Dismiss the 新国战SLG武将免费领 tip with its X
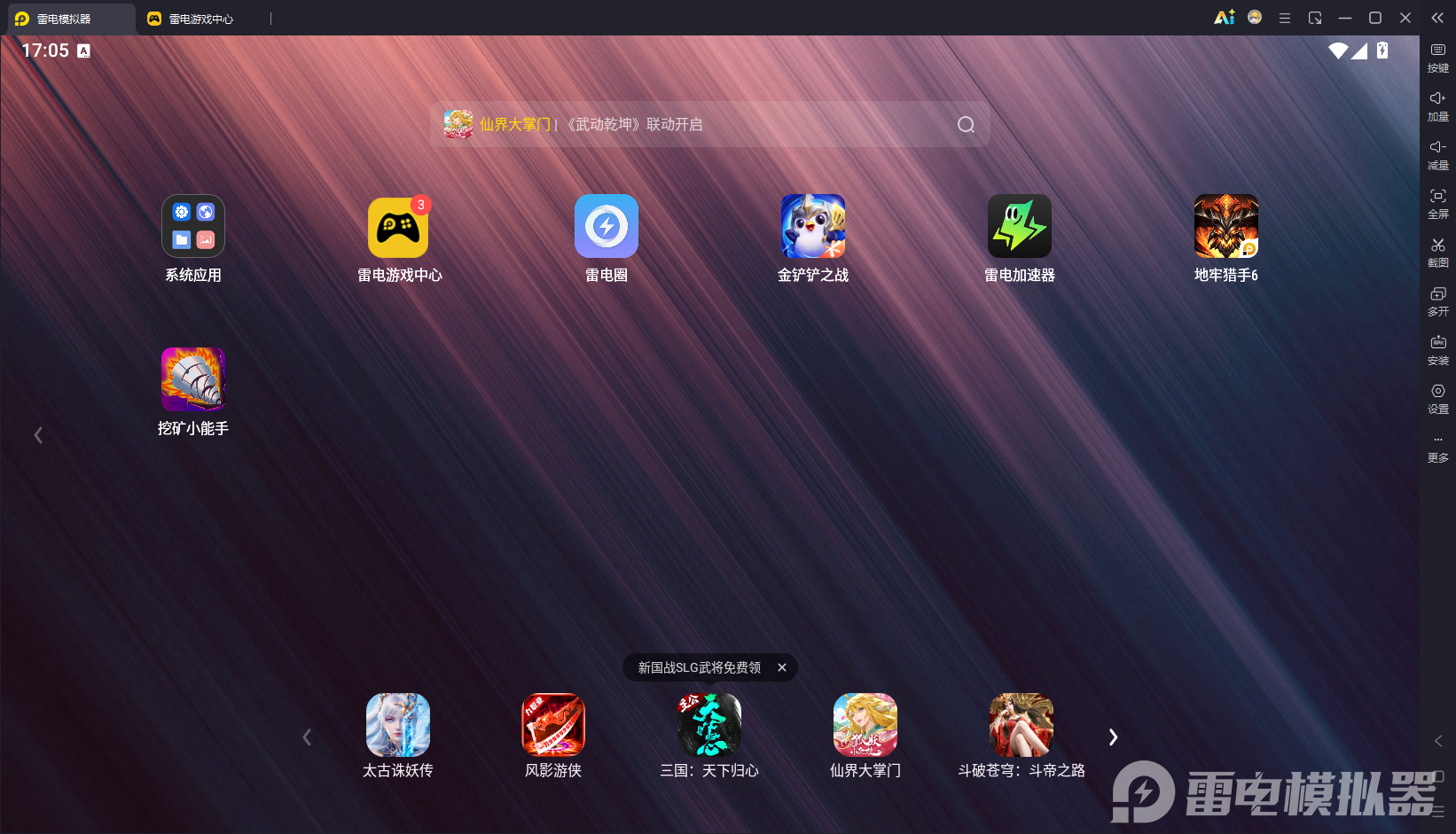The width and height of the screenshot is (1456, 834). 782,667
